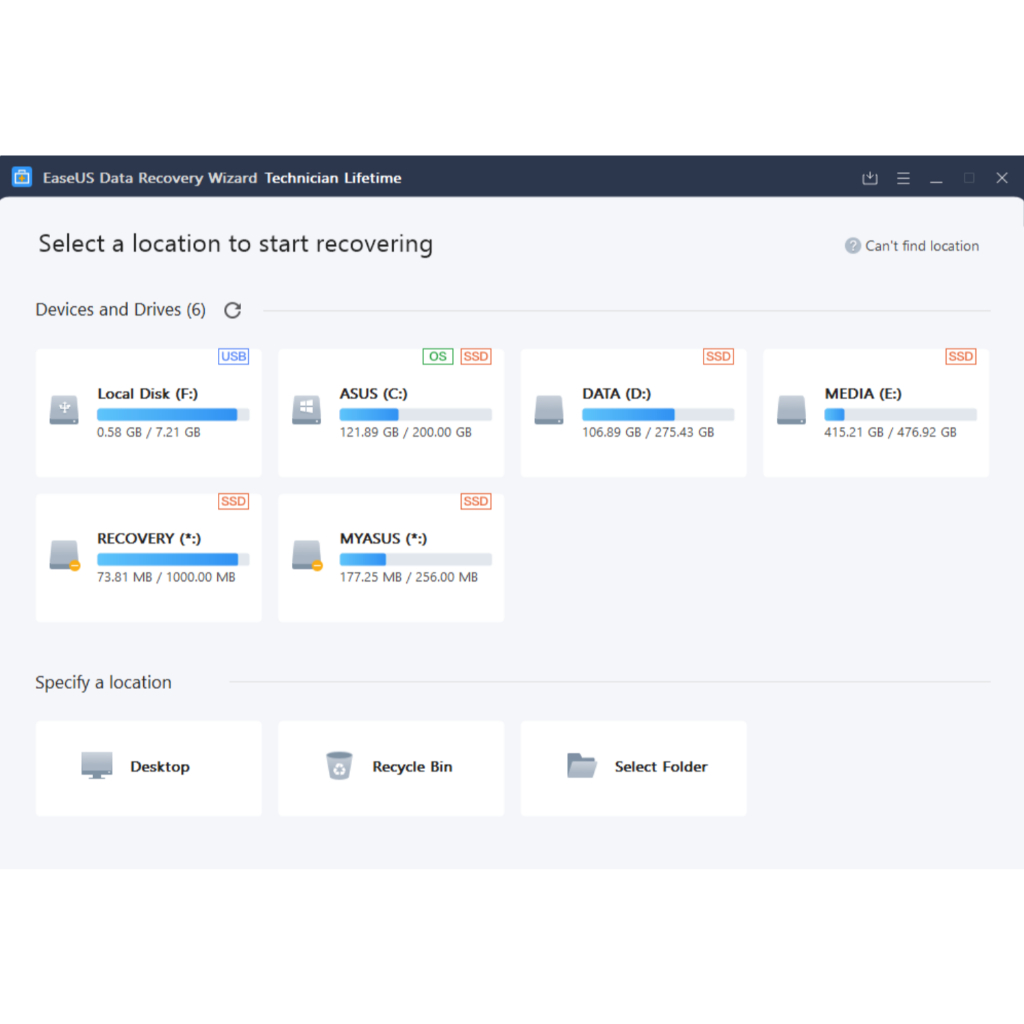Screen dimensions: 1024x1024
Task: Click the DATA (D:) usage bar
Action: click(658, 414)
